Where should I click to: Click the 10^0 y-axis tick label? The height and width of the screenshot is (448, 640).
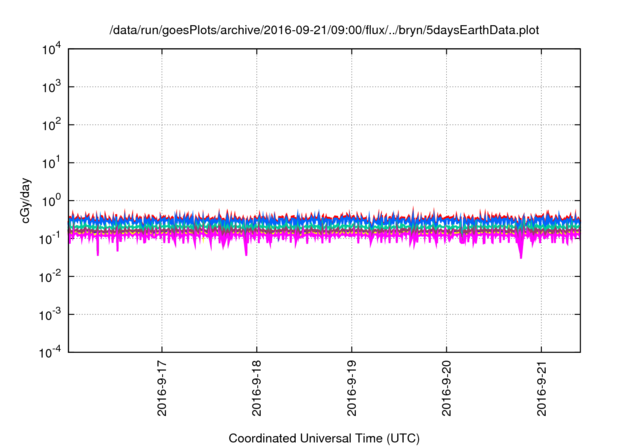(x=50, y=200)
